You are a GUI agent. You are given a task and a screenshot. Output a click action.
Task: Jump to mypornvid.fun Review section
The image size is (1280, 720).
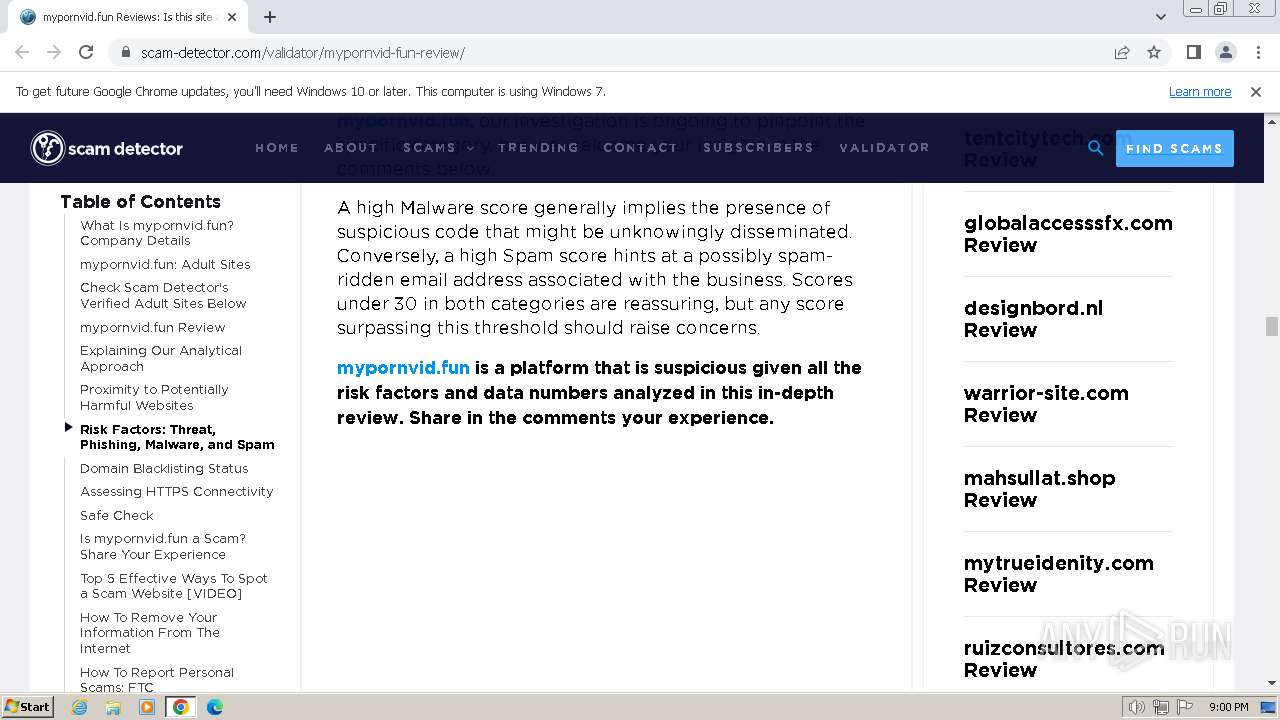point(153,327)
